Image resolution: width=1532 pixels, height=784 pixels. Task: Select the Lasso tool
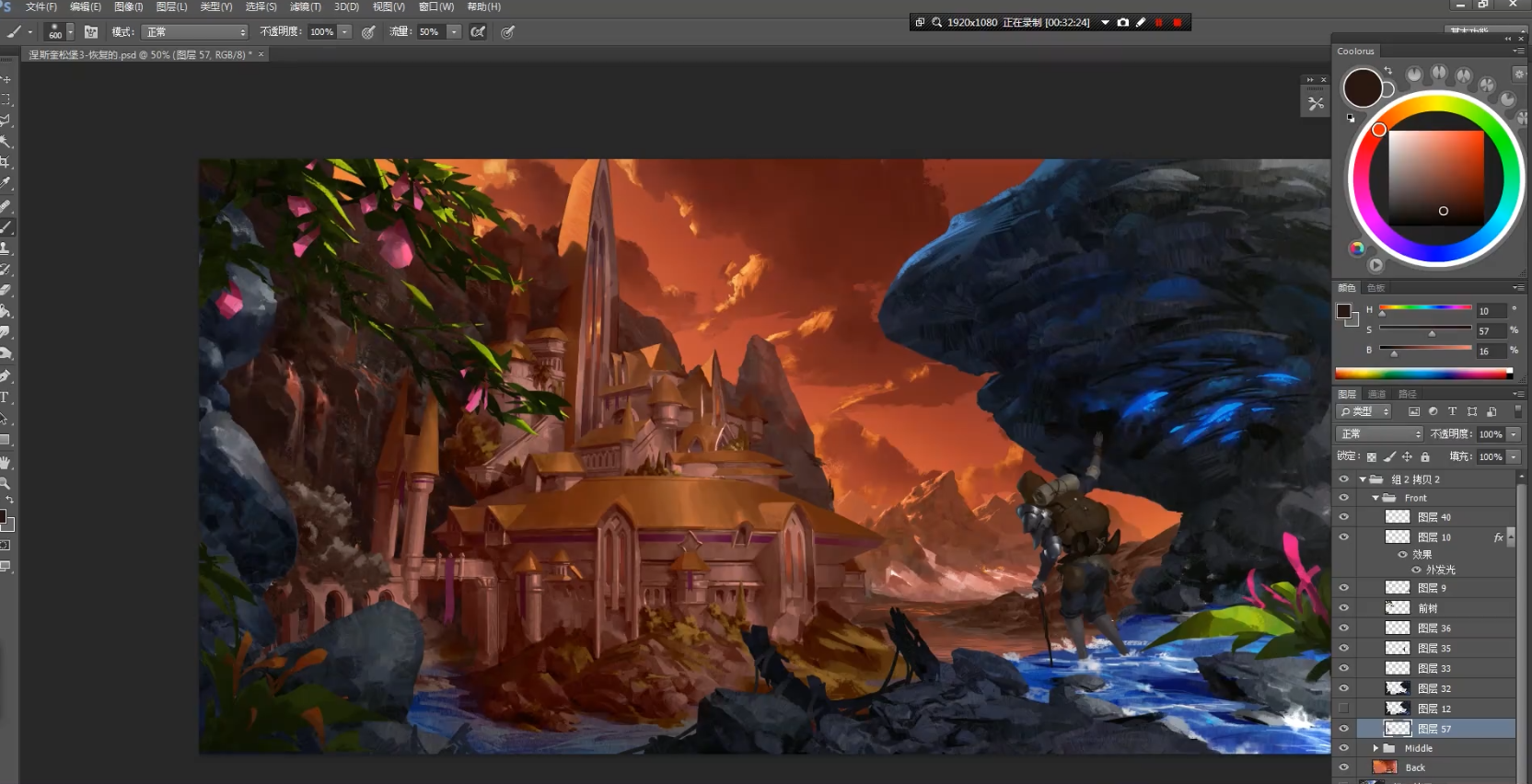[x=5, y=121]
